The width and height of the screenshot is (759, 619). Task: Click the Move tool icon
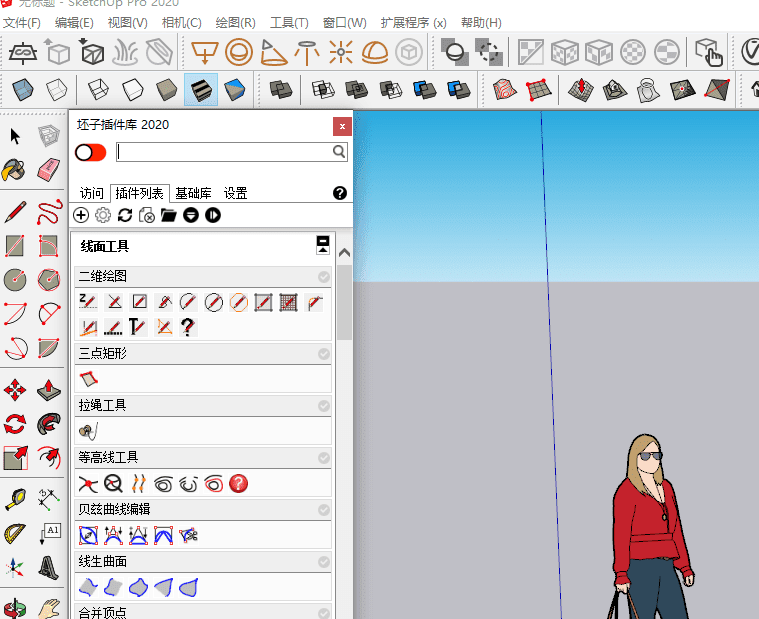15,389
